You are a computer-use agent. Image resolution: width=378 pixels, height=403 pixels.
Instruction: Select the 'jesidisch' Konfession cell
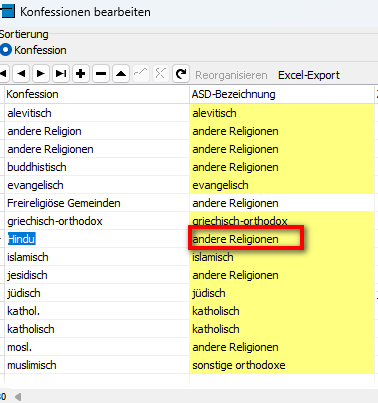point(97,275)
